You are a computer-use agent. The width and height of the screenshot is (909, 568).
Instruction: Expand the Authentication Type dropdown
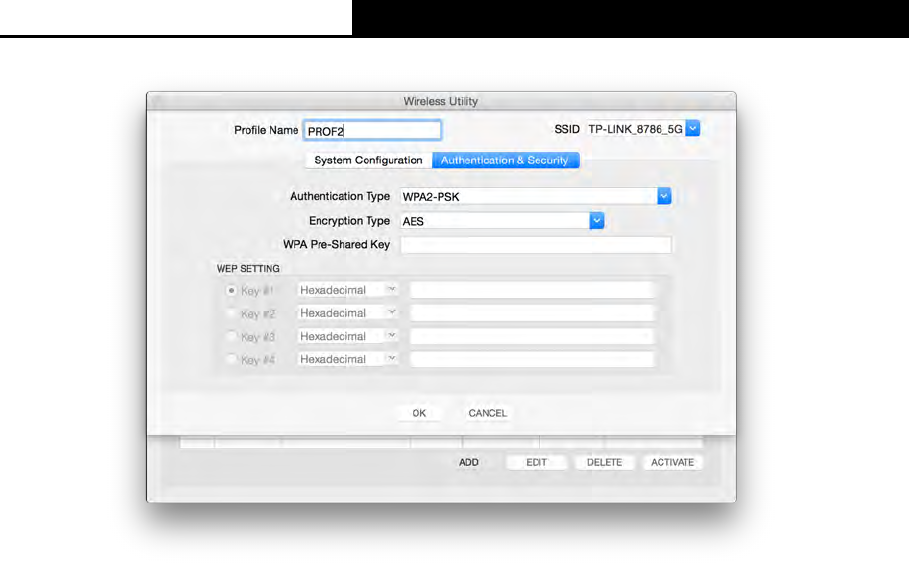[x=664, y=196]
